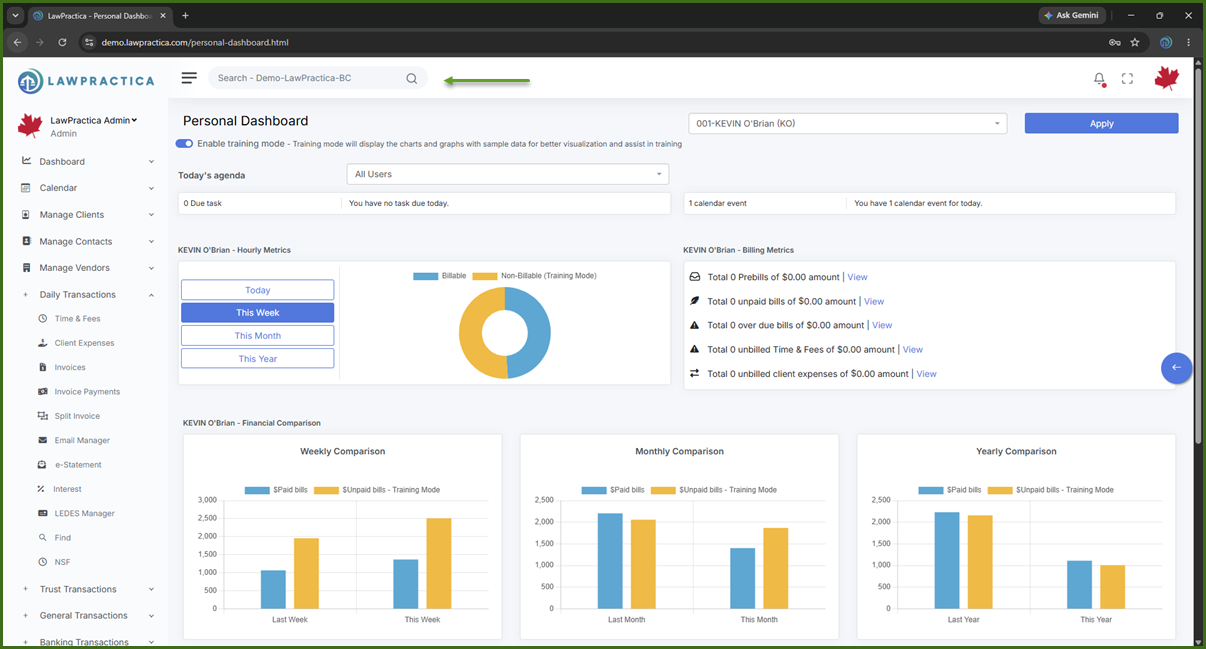Toggle fullscreen mode icon
The image size is (1206, 649).
[x=1127, y=79]
